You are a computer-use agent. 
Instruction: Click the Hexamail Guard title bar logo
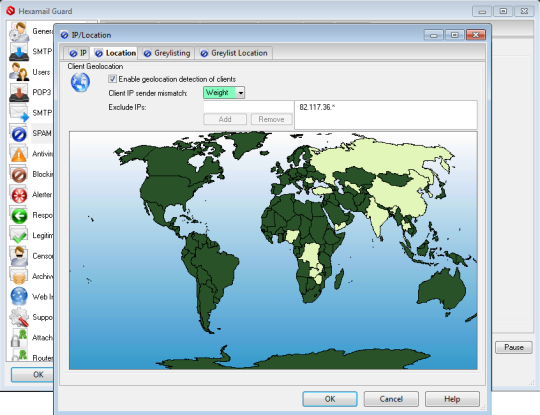pos(11,11)
